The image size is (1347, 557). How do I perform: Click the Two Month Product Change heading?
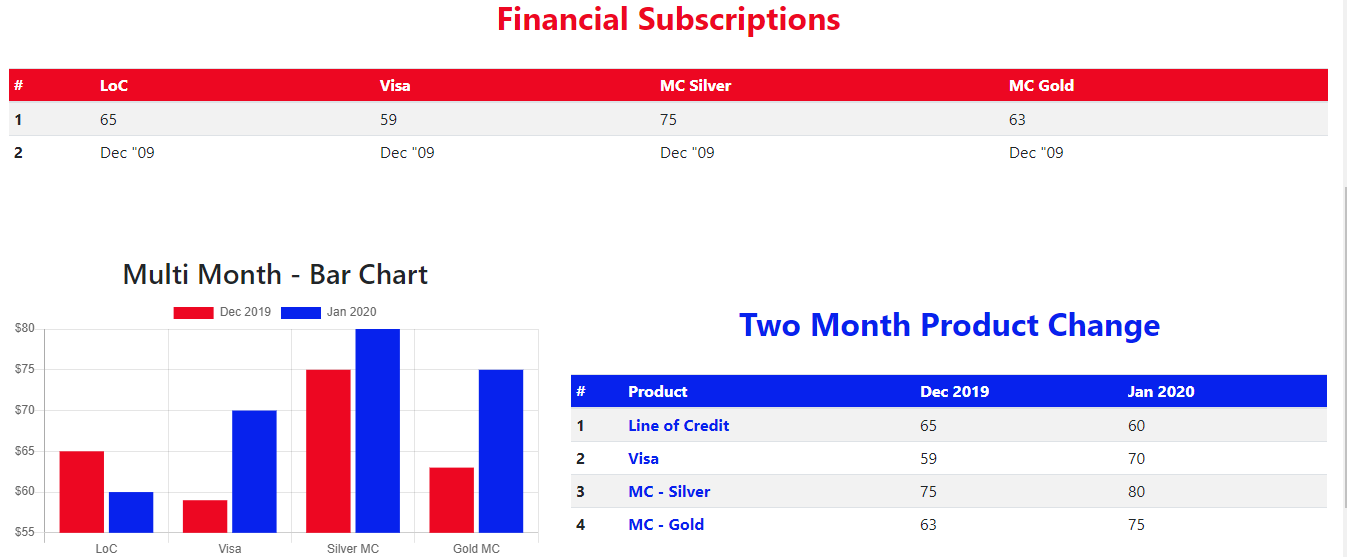coord(949,325)
